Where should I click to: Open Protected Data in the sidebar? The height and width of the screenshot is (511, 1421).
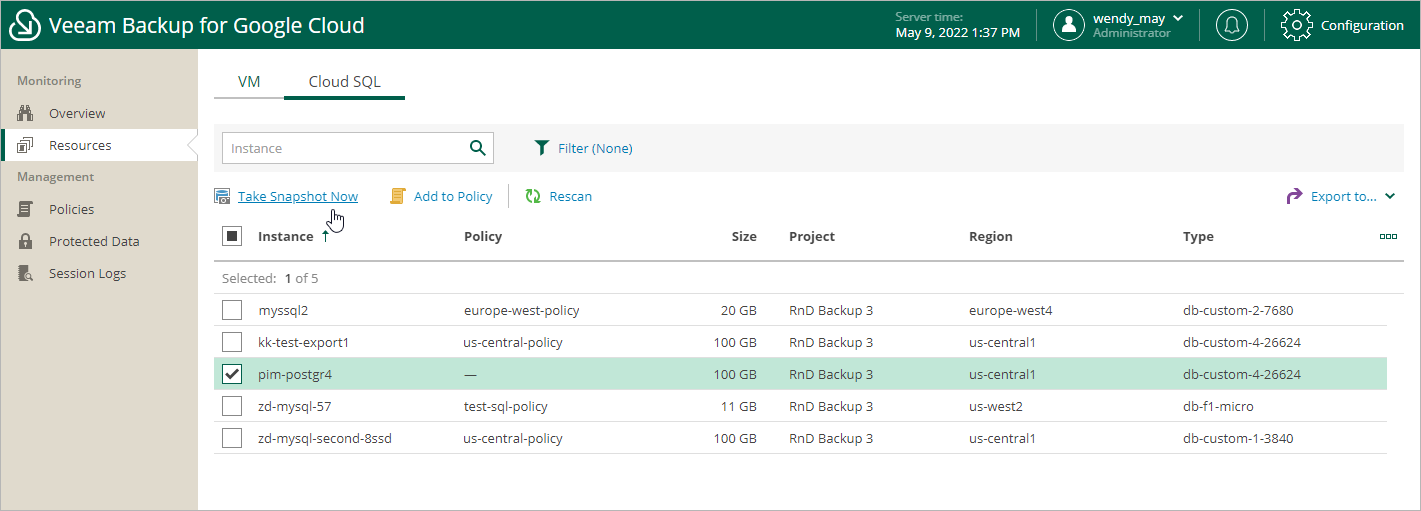coord(94,241)
